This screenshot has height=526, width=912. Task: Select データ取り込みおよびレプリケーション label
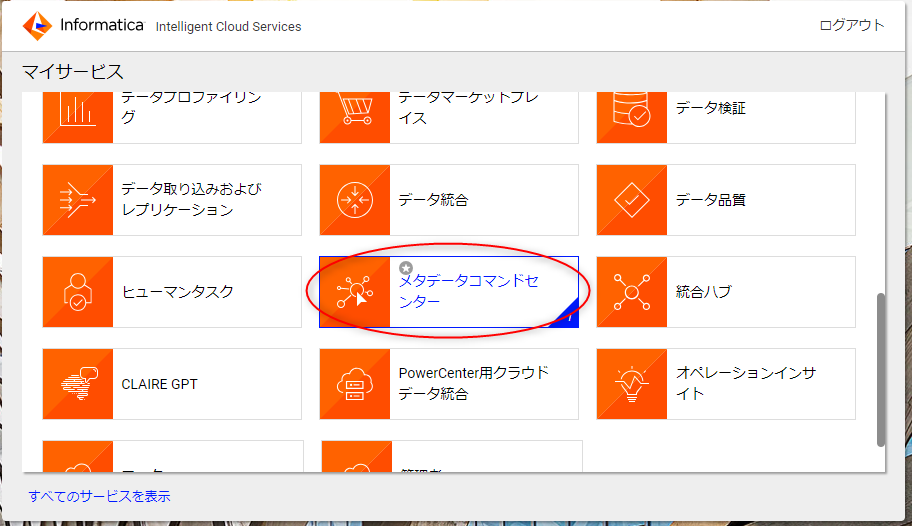191,200
